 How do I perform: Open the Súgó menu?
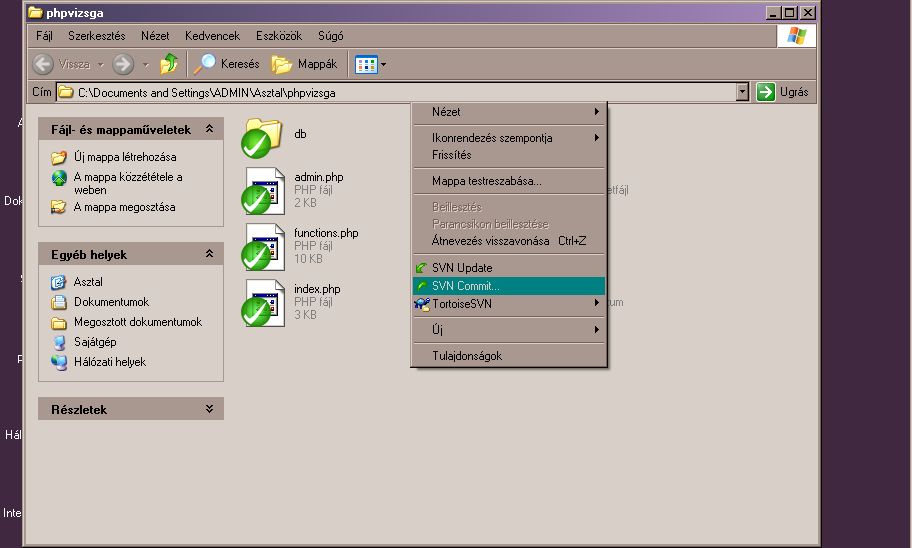(331, 36)
